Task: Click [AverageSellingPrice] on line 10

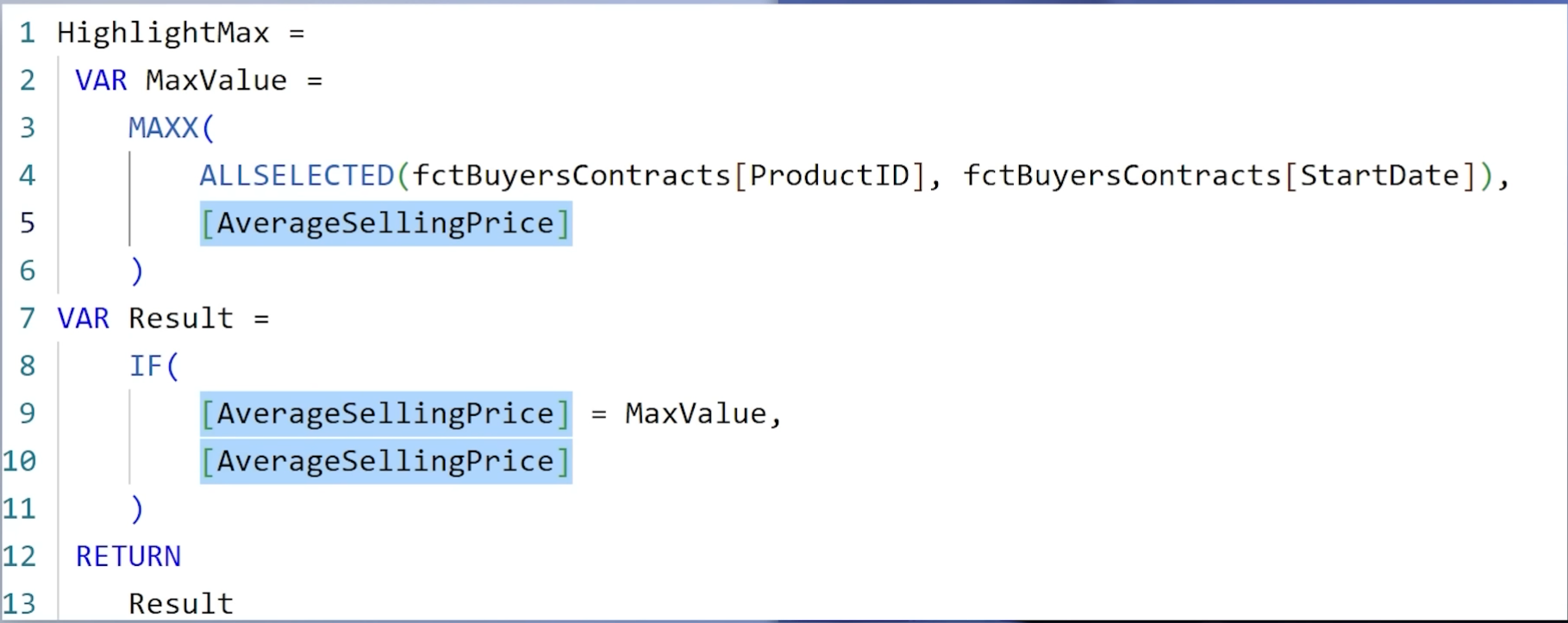Action: point(385,461)
